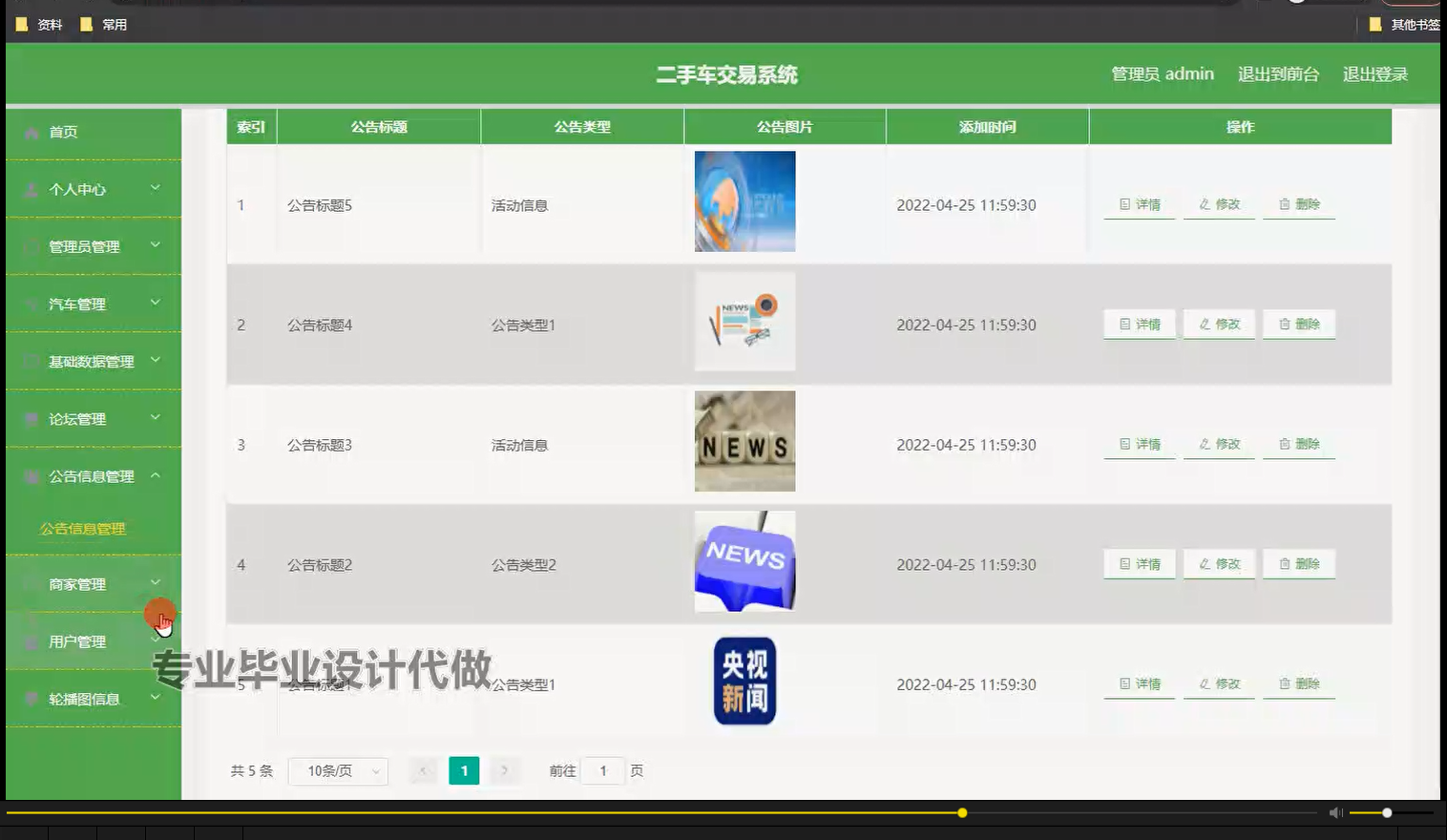Select the 公告信息管理 submenu item
This screenshot has width=1447, height=840.
pos(81,528)
